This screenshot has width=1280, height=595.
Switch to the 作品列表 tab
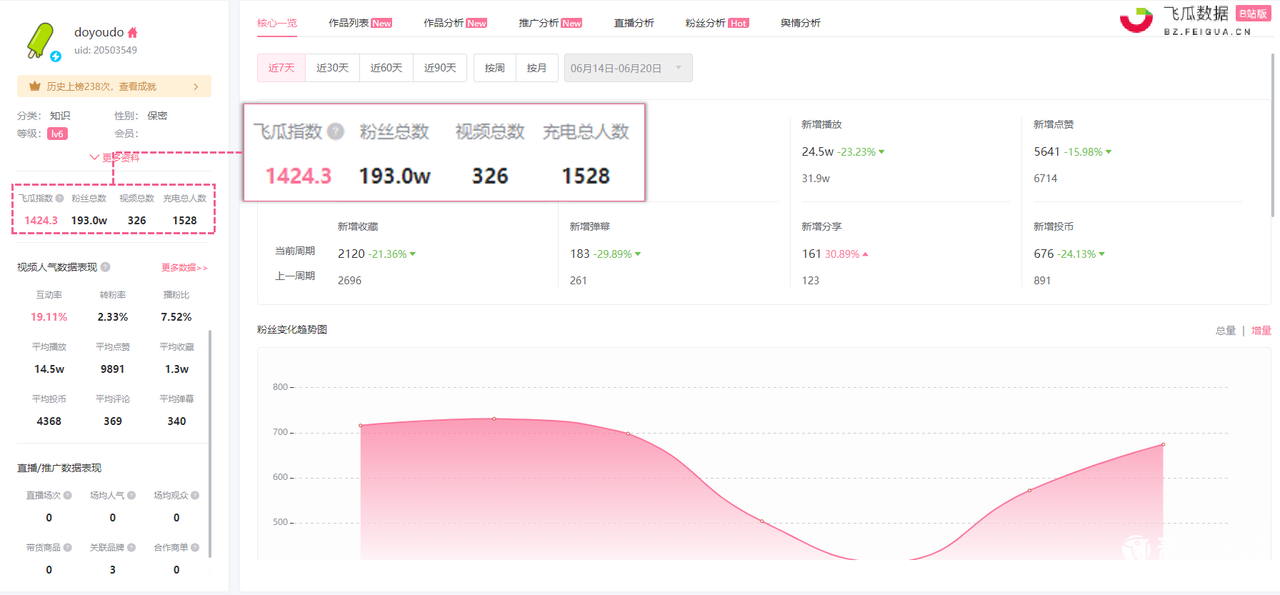[x=359, y=23]
